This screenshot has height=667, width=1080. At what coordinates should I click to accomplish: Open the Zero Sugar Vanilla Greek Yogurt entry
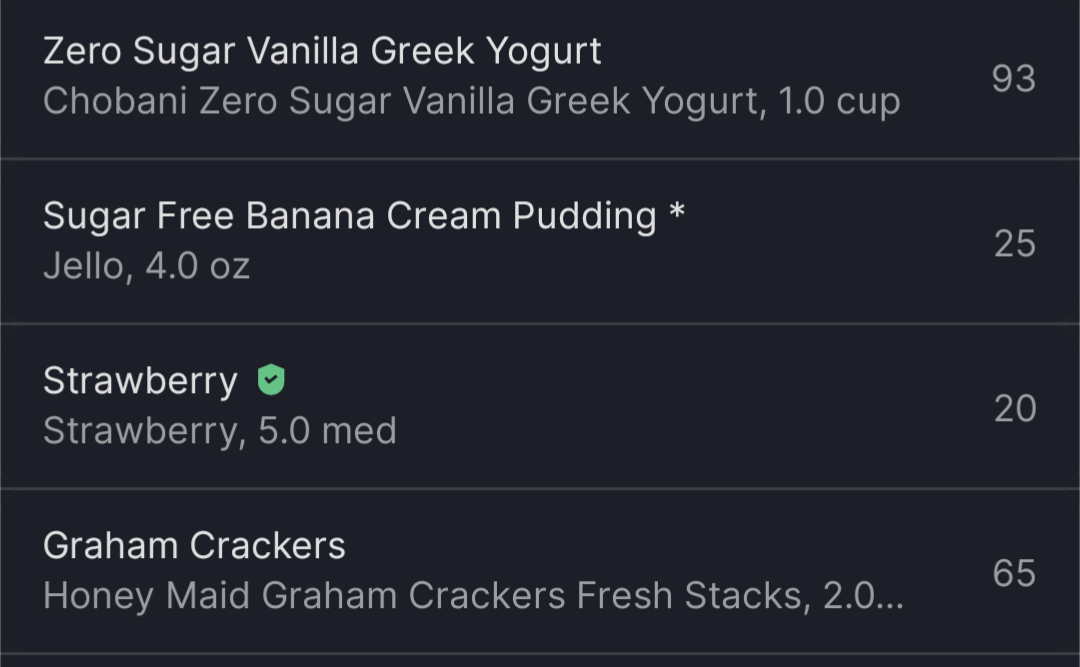point(540,78)
